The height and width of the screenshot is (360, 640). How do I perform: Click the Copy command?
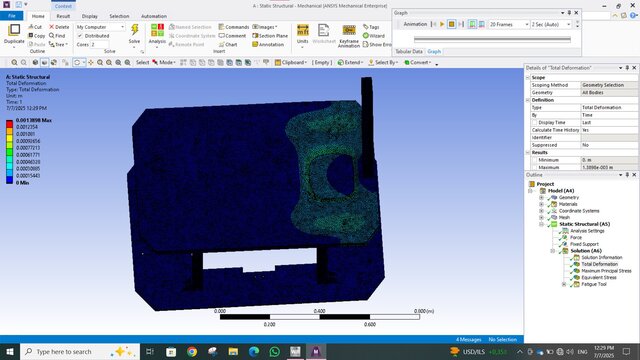(36, 36)
